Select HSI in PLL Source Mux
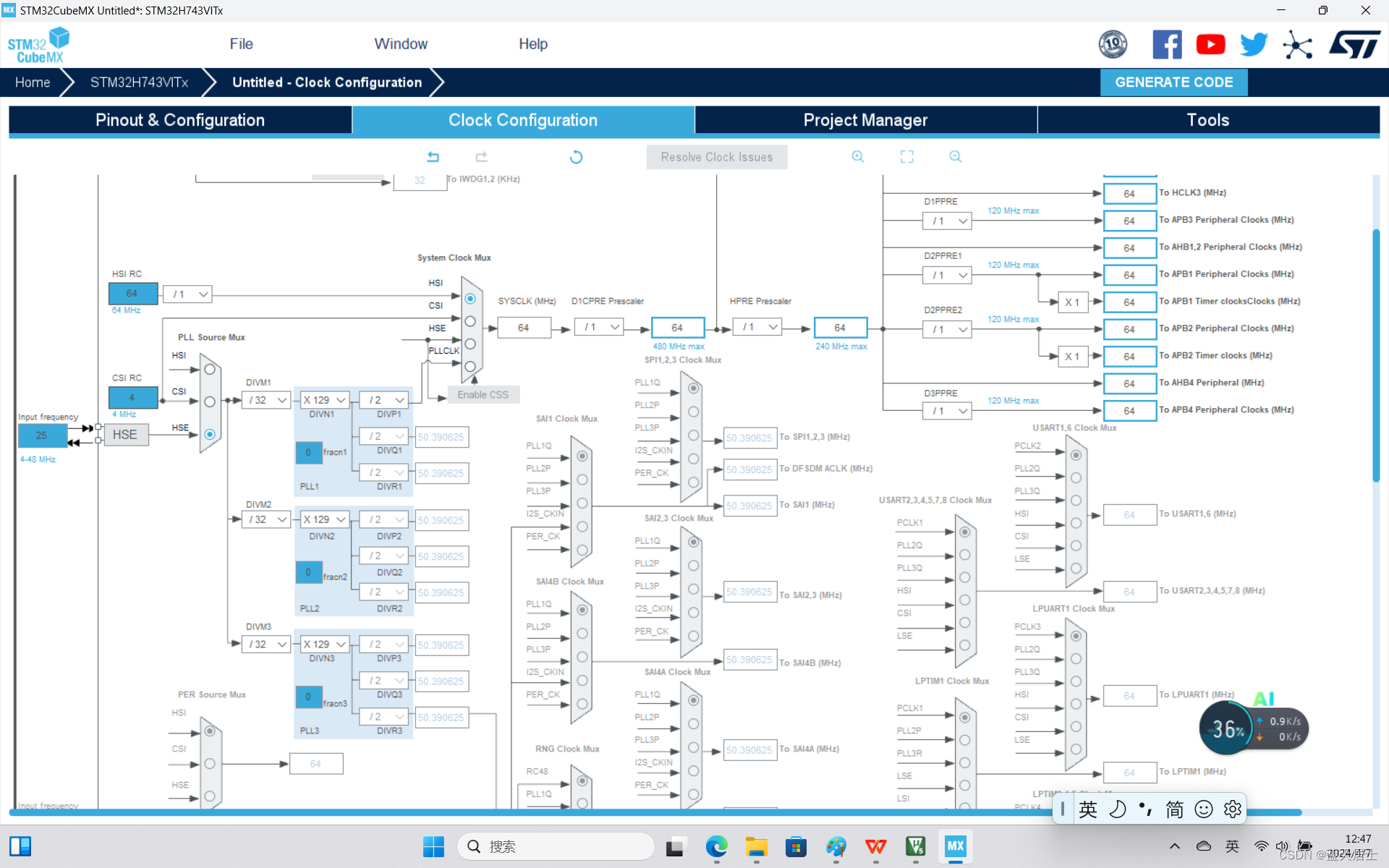1389x868 pixels. (210, 370)
